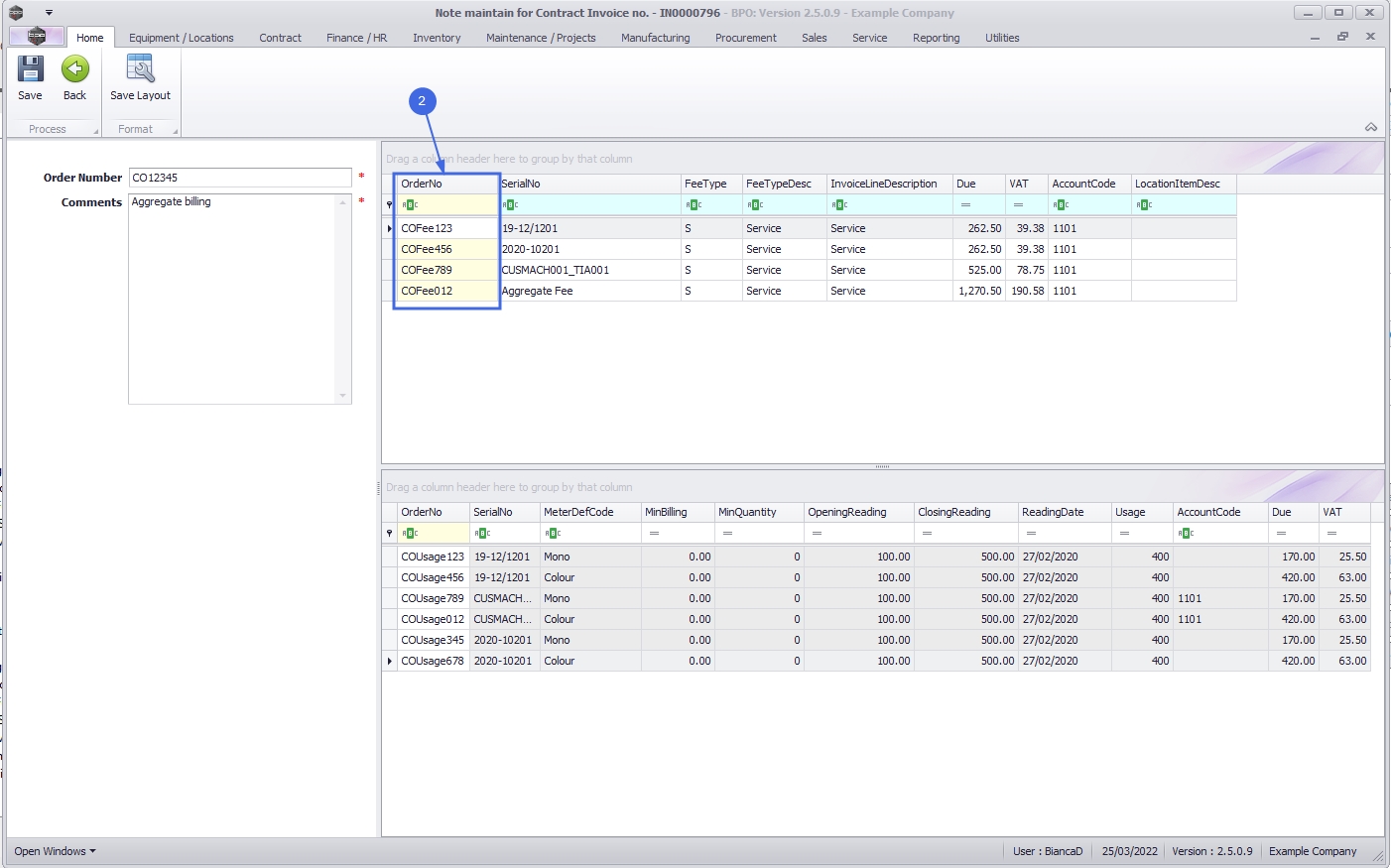Screen dimensions: 1391x868
Task: Click into the Comments text area
Action: (234, 298)
